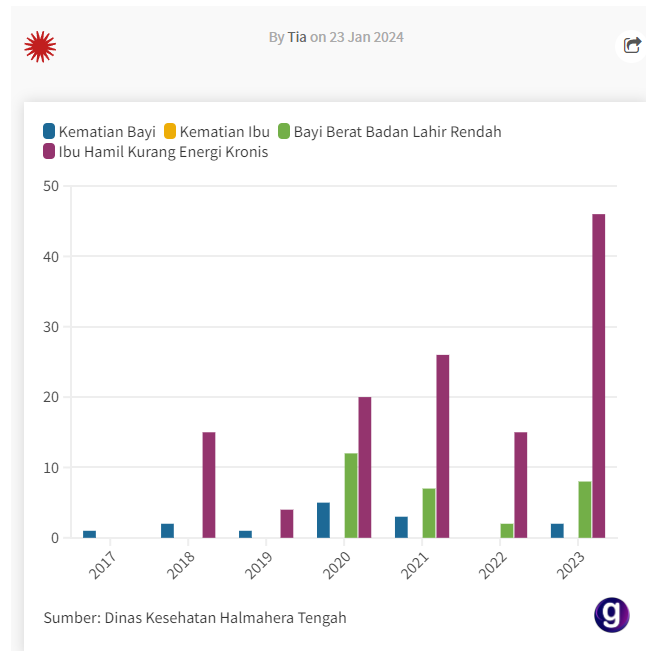Click the blue bar for 2020
Screen dimensions: 646x651
pyautogui.click(x=323, y=520)
